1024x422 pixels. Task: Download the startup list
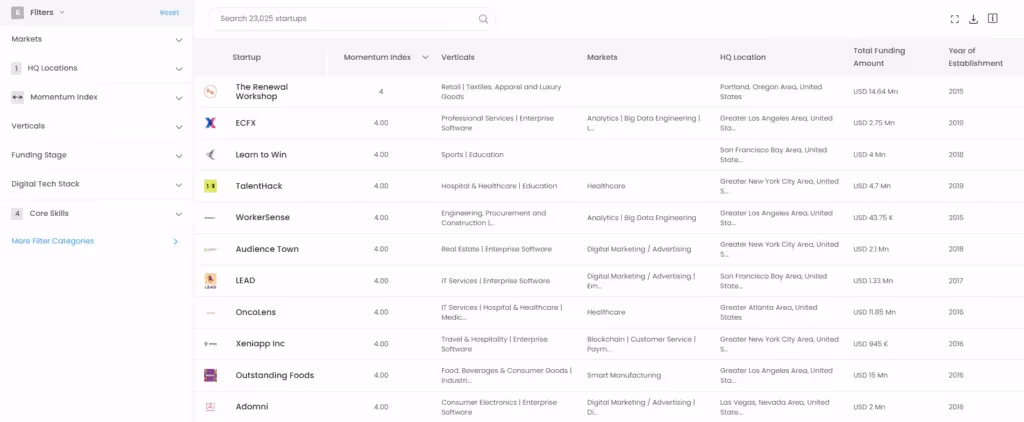pyautogui.click(x=973, y=19)
